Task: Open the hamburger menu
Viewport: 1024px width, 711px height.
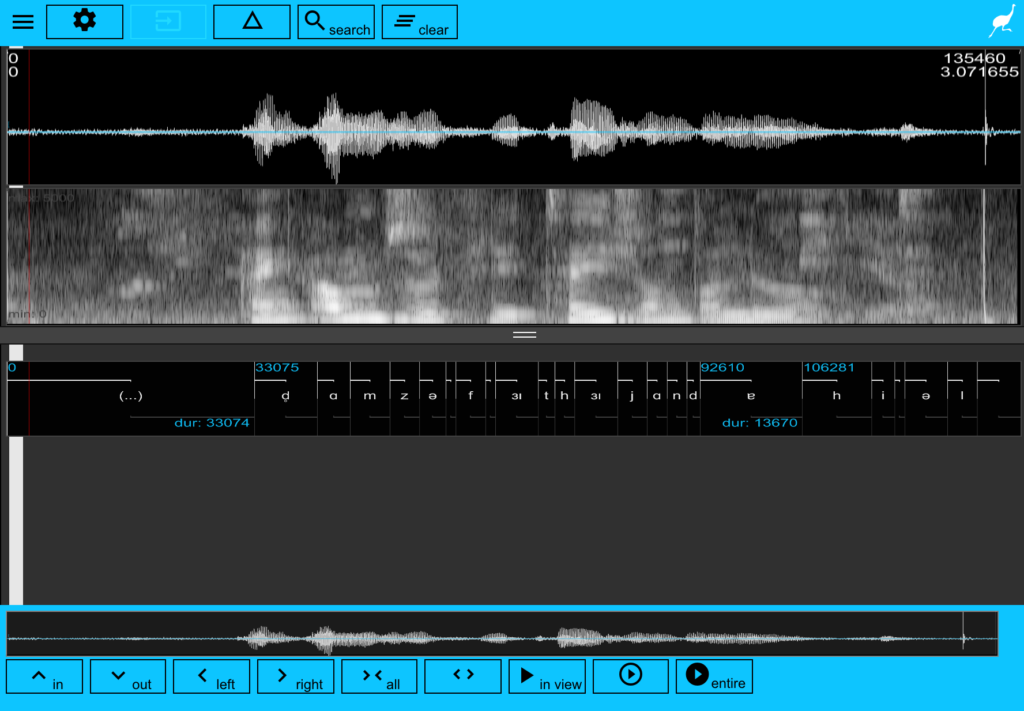Action: [x=23, y=22]
